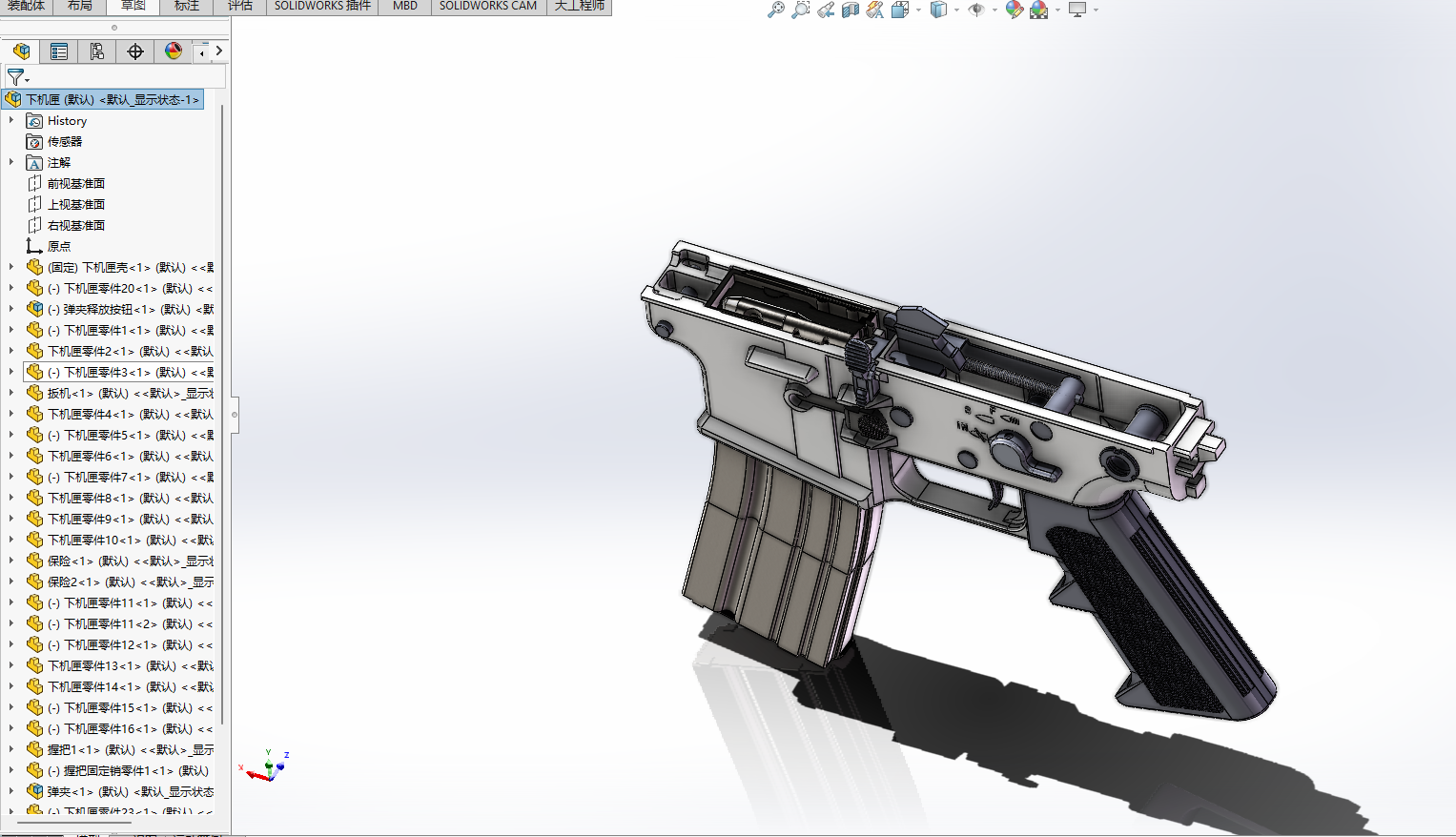Open View Settings dropdown arrow
The image size is (1456, 837).
1096,10
